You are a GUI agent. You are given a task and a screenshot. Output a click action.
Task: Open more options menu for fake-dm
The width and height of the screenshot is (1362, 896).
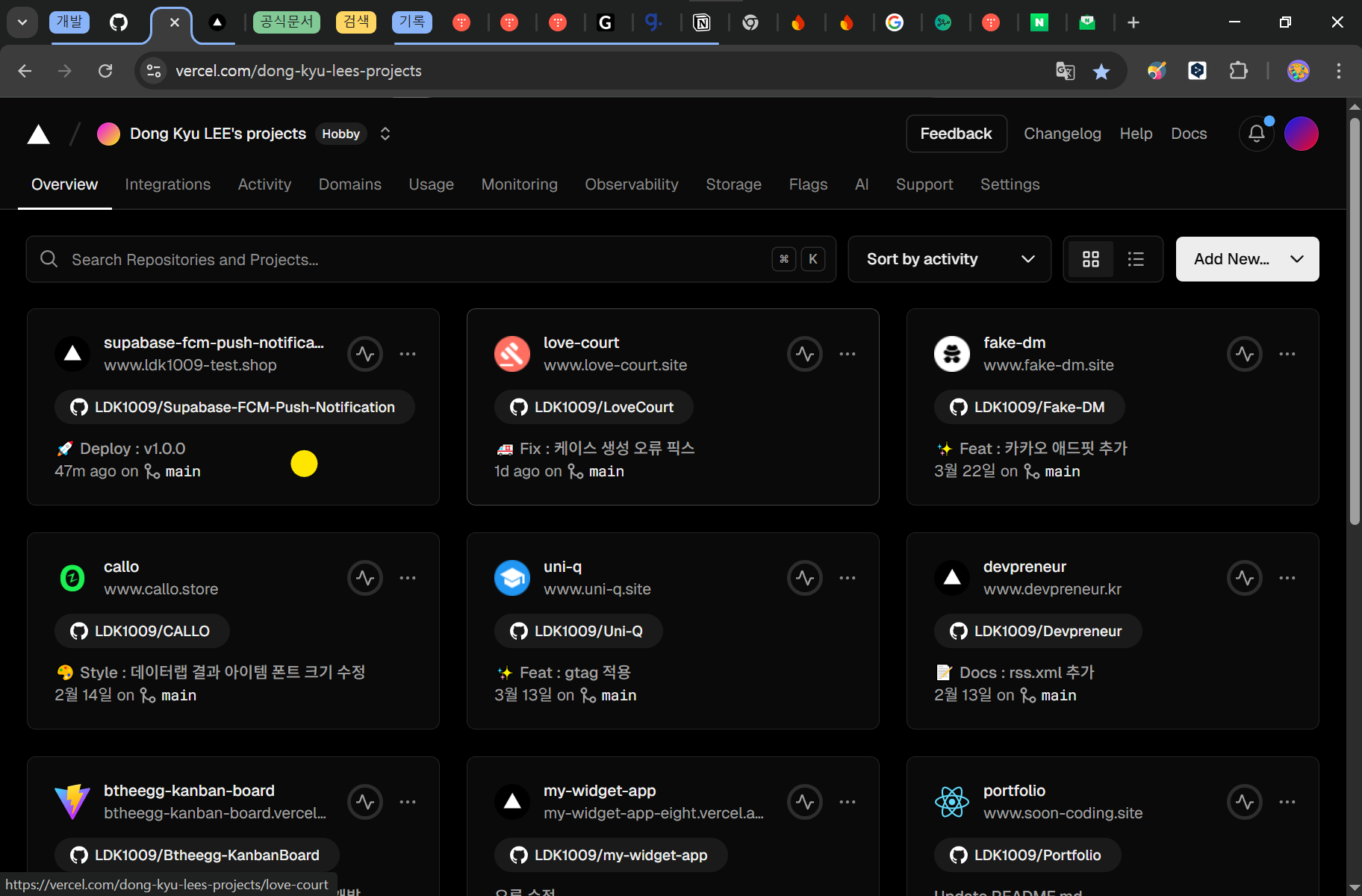(1287, 354)
